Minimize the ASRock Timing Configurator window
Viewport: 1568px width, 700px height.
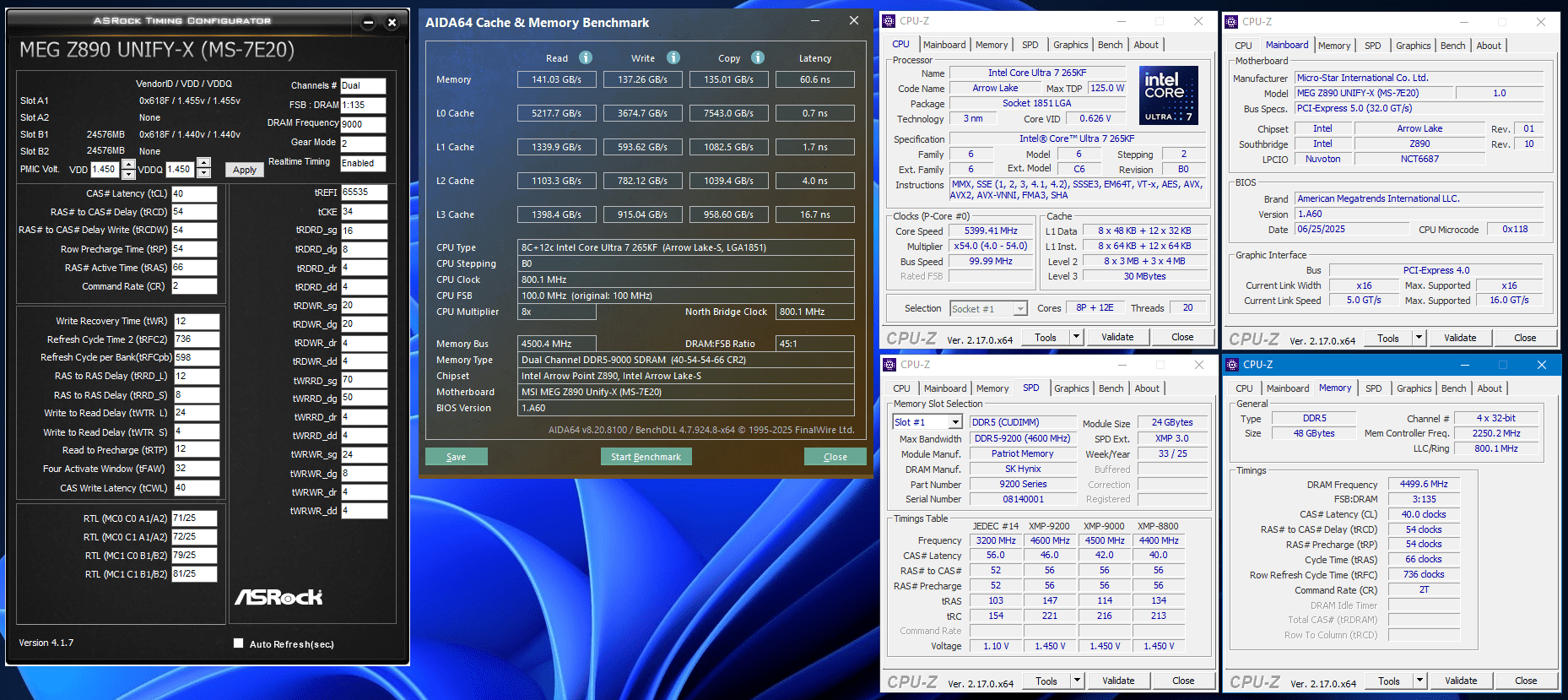pos(368,23)
